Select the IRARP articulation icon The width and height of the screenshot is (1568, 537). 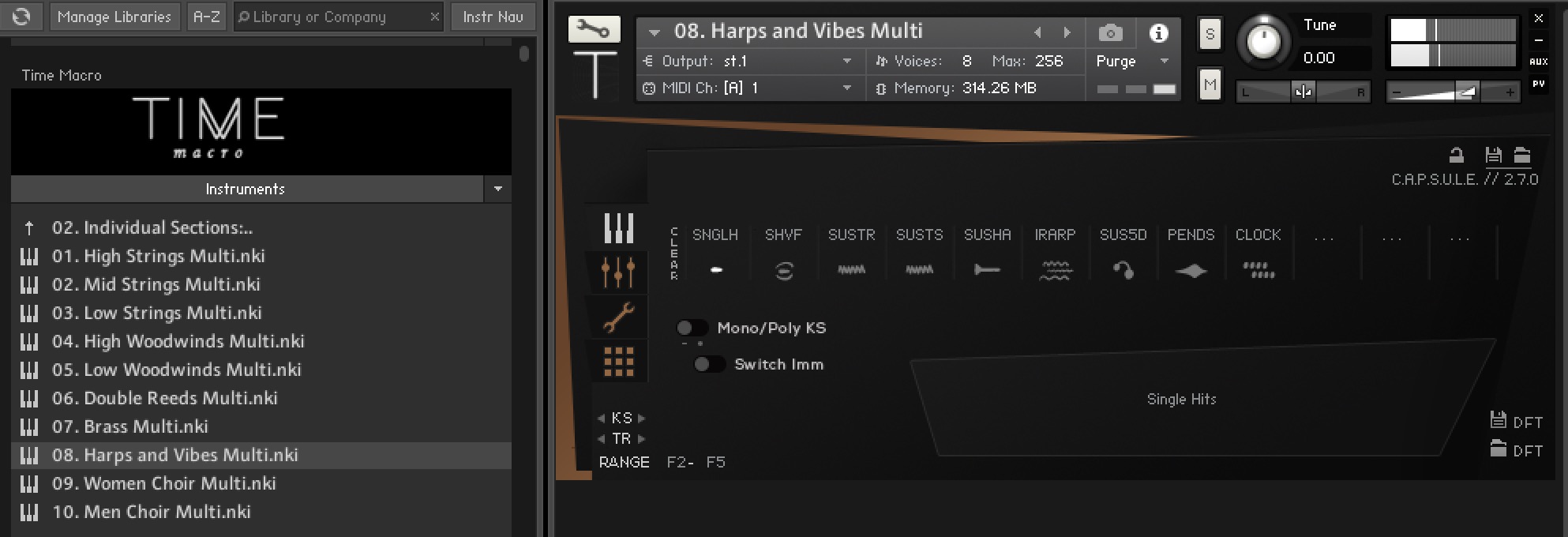(1056, 270)
